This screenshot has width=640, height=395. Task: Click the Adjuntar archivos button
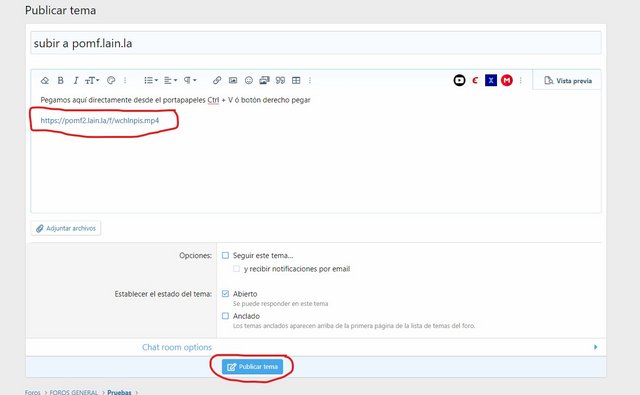tap(66, 228)
